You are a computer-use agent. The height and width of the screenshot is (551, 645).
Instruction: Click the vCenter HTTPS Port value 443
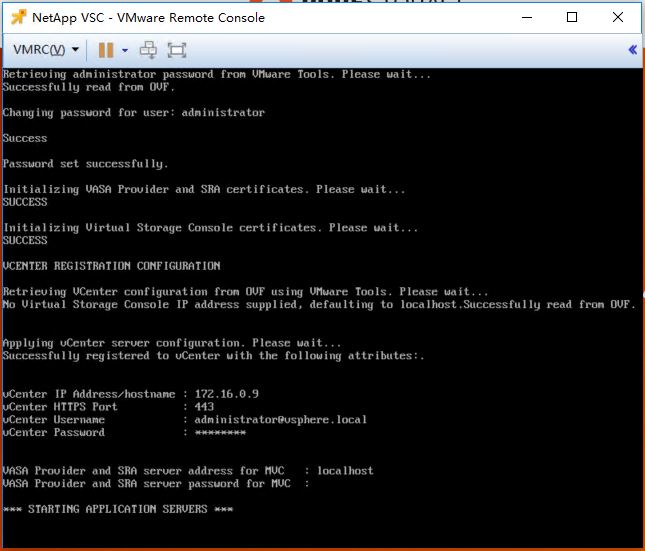(x=204, y=407)
